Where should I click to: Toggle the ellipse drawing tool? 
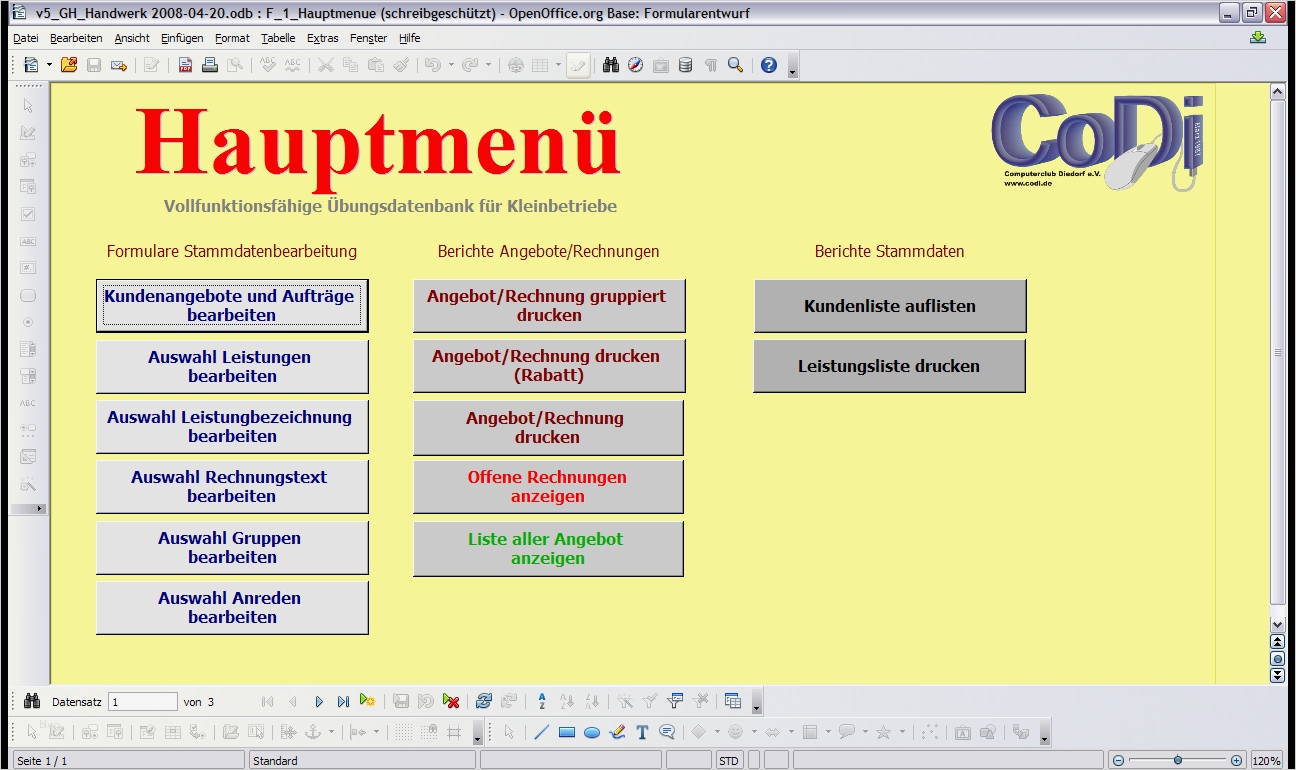(593, 731)
